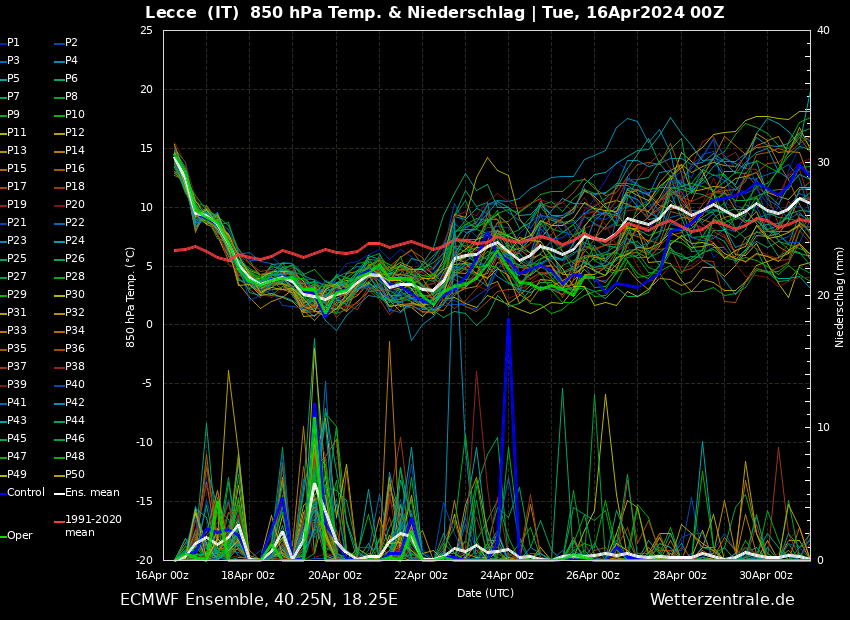Click the 16Apr 00z date tick label
Viewport: 850px width, 620px height.
click(x=162, y=575)
